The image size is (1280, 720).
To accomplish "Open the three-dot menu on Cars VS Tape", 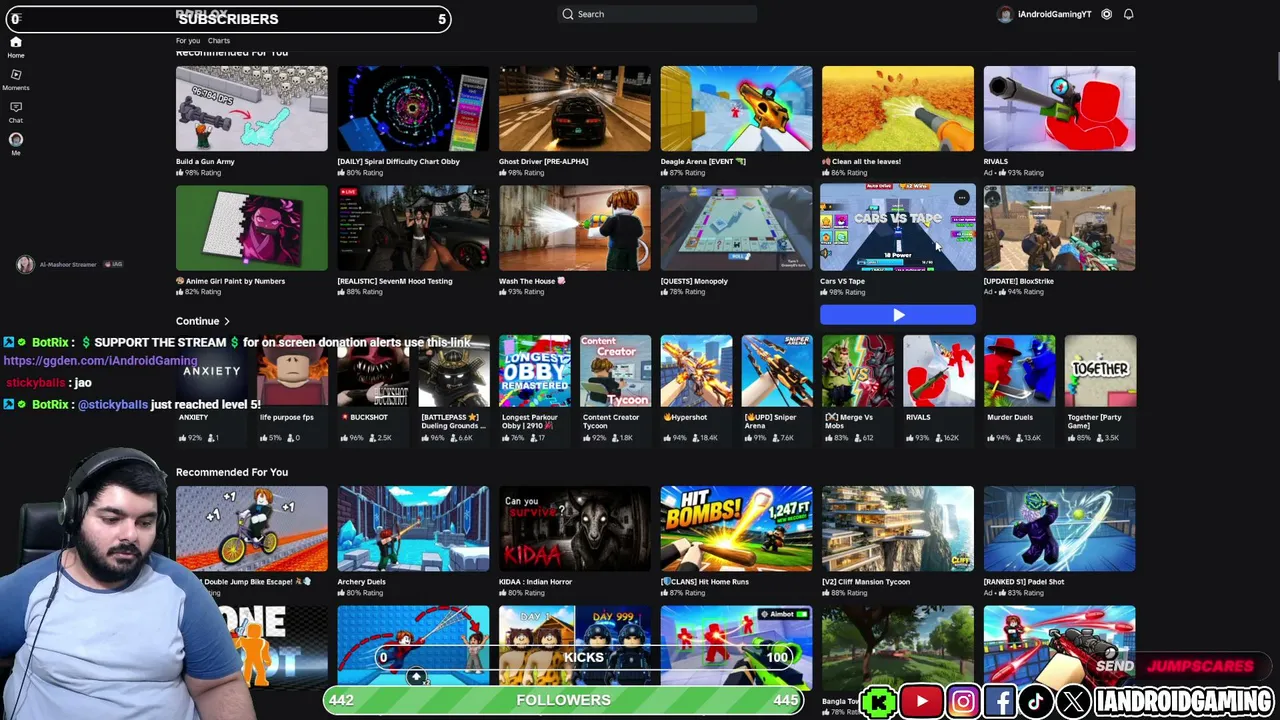I will tap(962, 197).
